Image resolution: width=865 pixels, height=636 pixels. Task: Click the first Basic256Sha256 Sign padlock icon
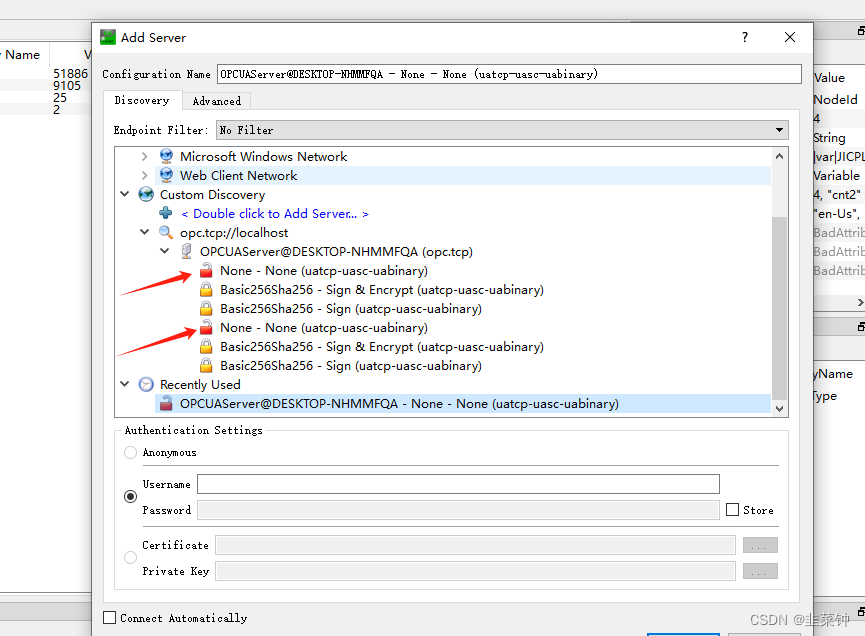206,308
